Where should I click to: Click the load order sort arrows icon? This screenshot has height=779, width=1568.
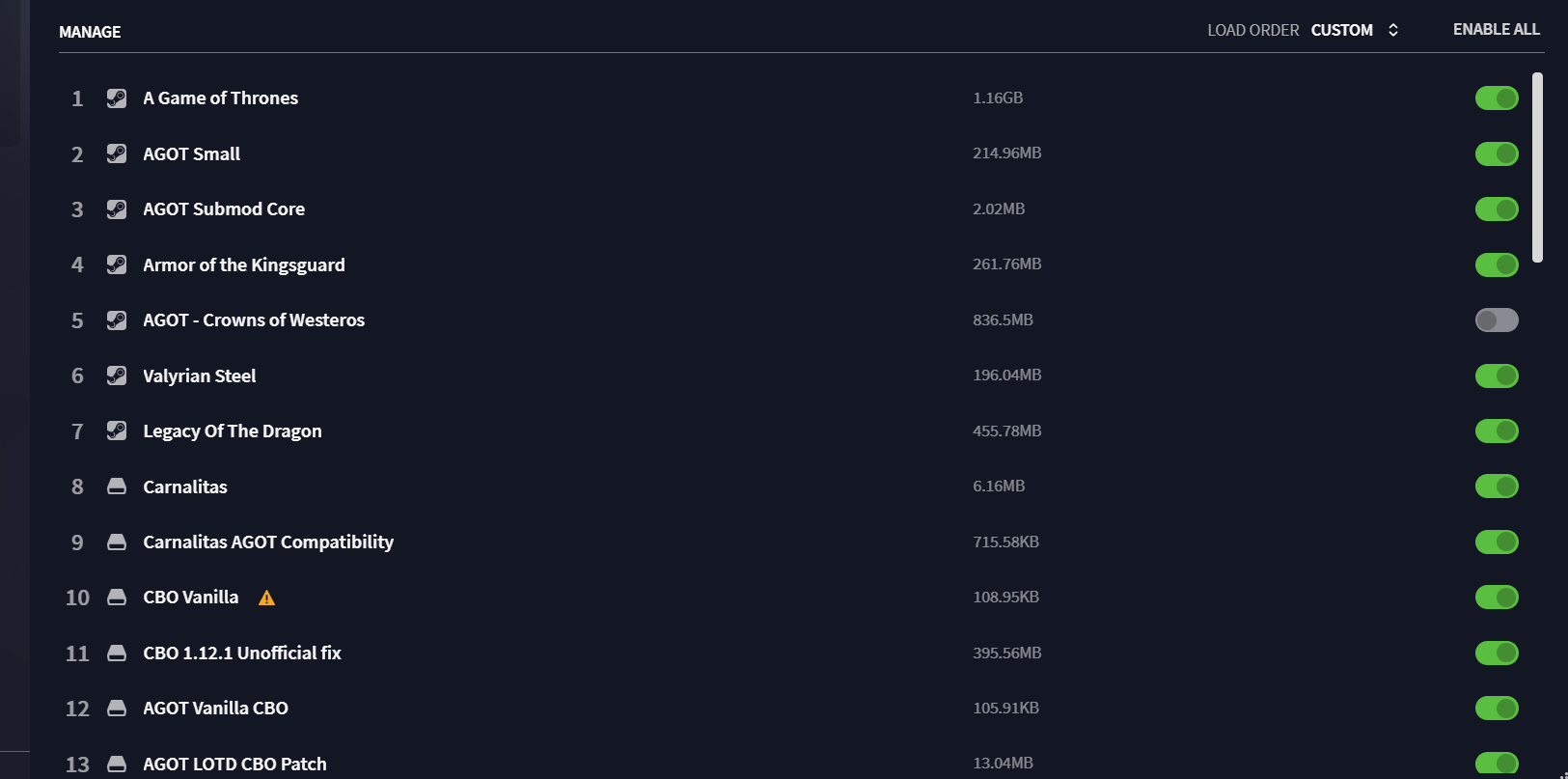pos(1393,30)
